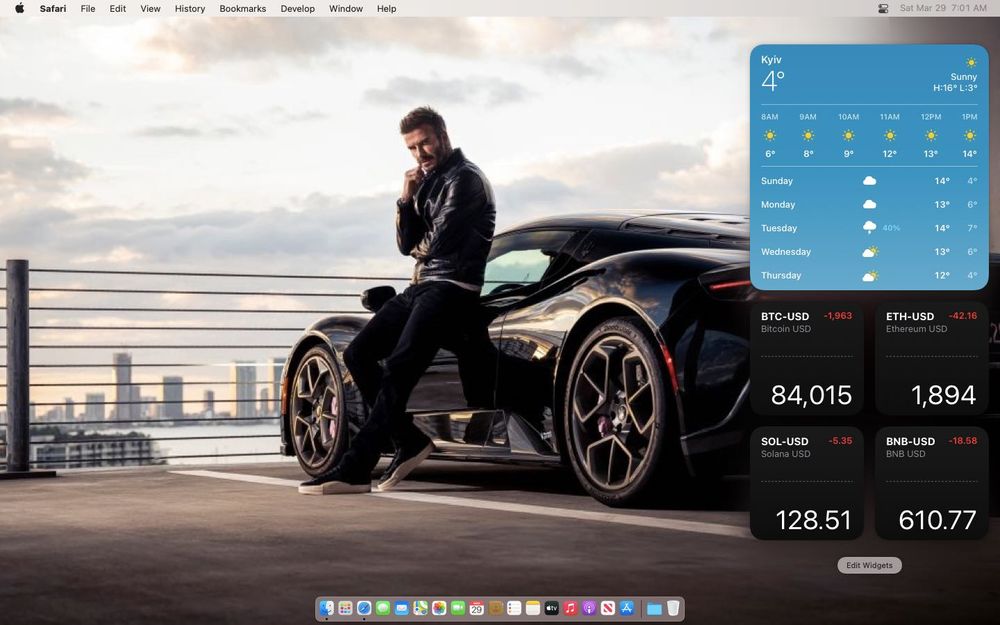
Task: Click the -42.16 Ethereum change value
Action: (x=962, y=316)
